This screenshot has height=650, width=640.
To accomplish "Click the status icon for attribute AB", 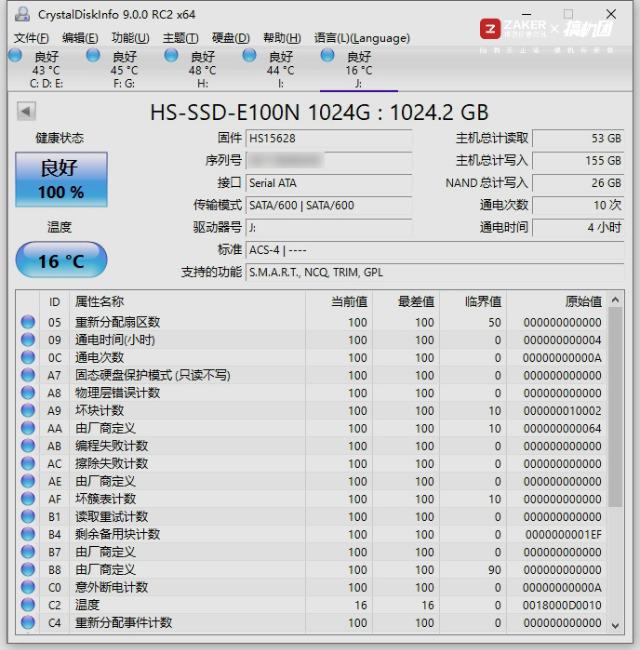I will (x=28, y=446).
